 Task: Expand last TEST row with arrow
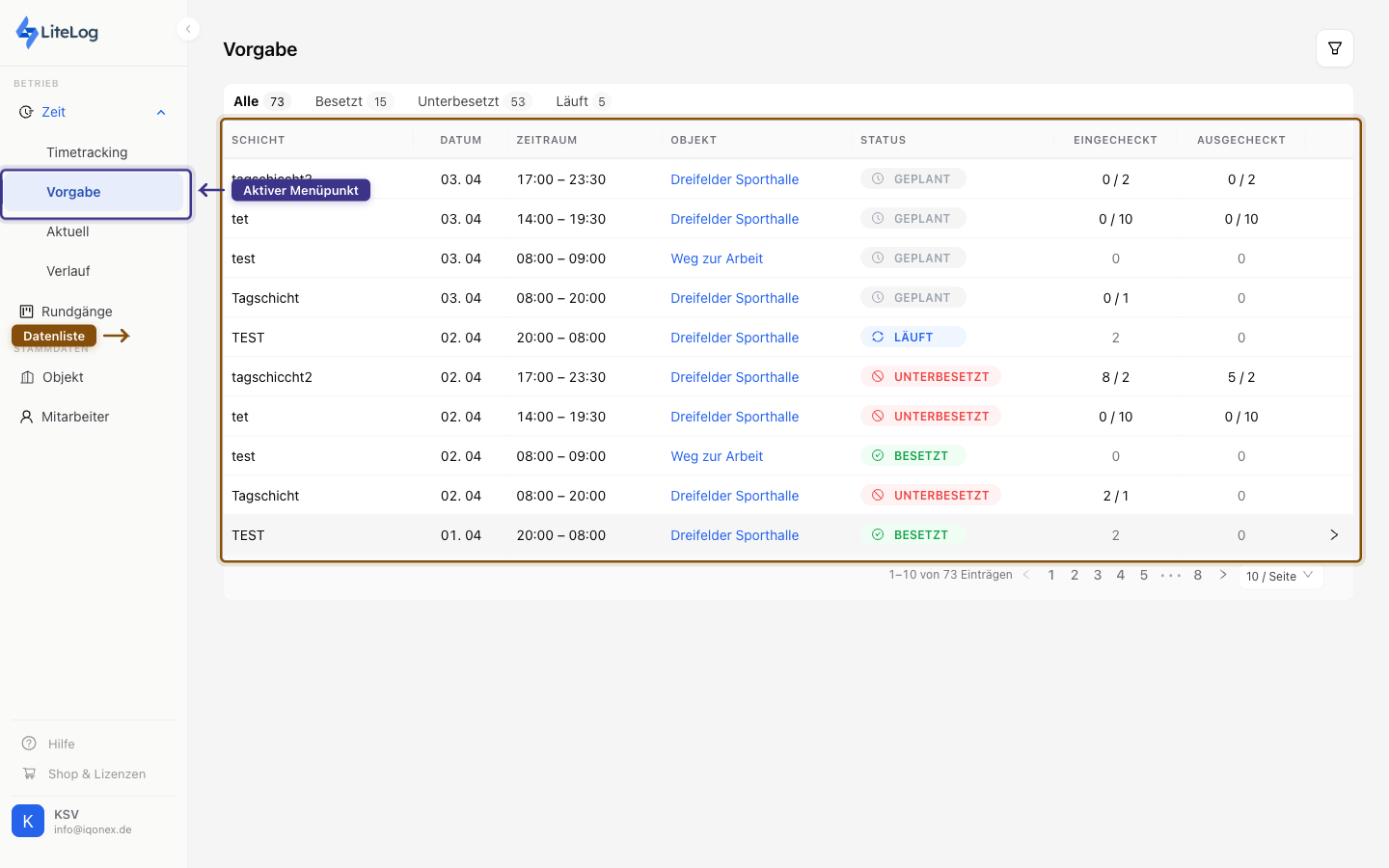tap(1334, 535)
